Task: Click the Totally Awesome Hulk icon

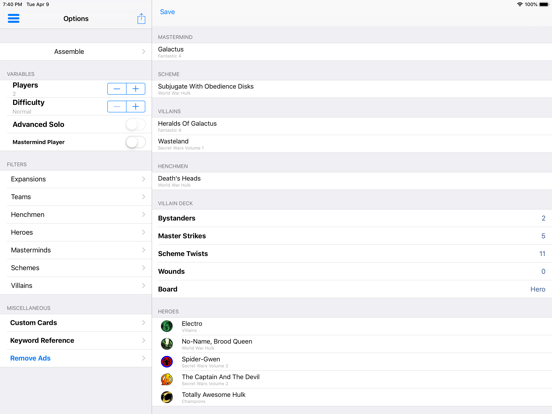Action: pos(167,397)
